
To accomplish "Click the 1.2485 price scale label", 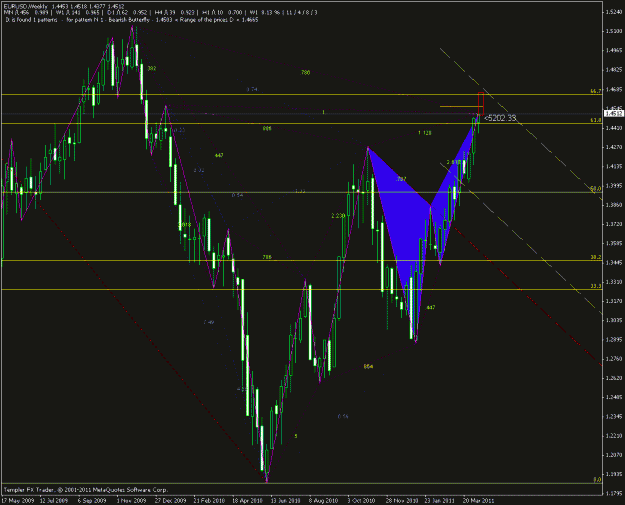I will pyautogui.click(x=614, y=398).
